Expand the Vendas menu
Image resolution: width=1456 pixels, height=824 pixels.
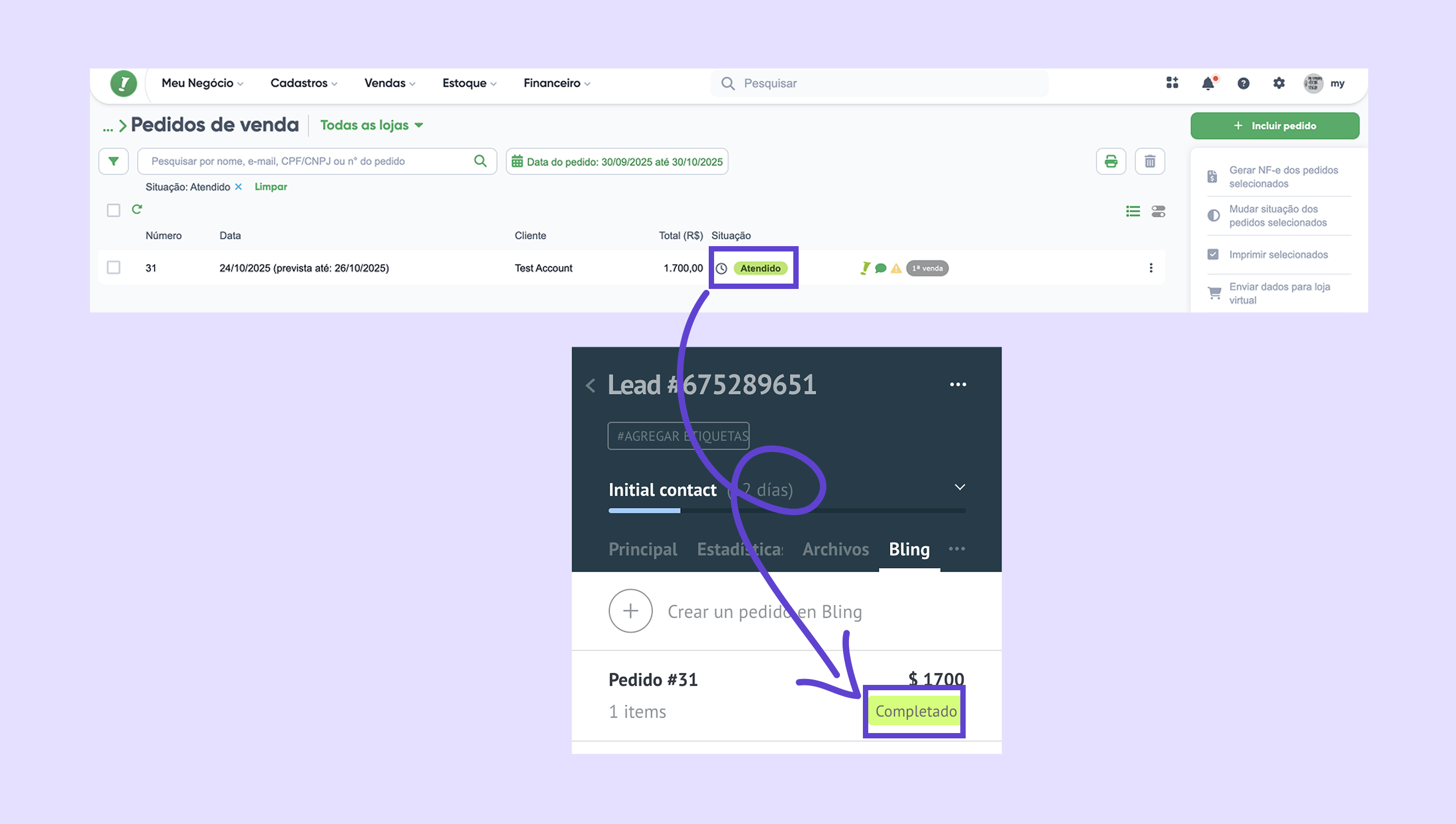[390, 83]
